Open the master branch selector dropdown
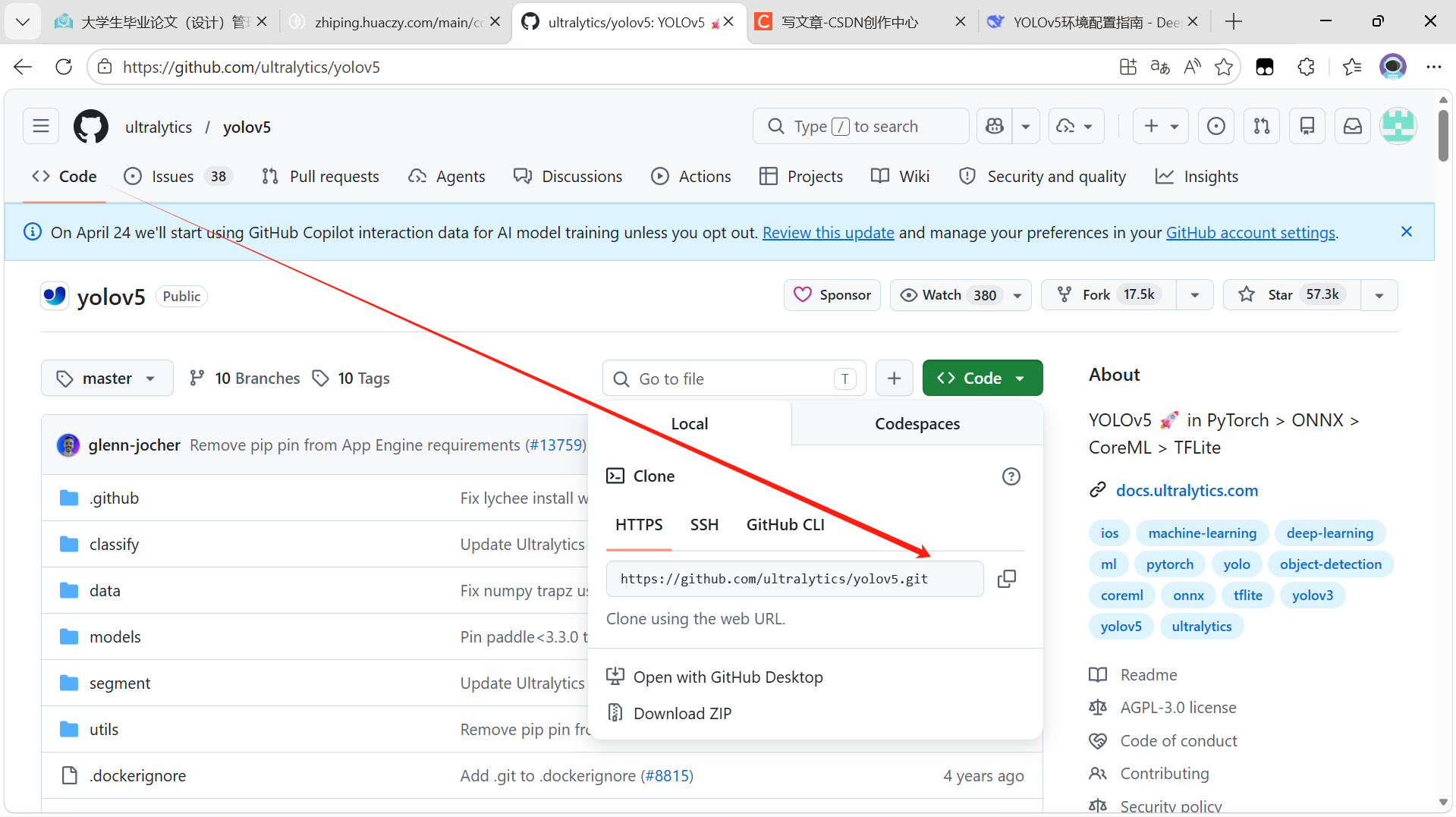 click(x=107, y=378)
